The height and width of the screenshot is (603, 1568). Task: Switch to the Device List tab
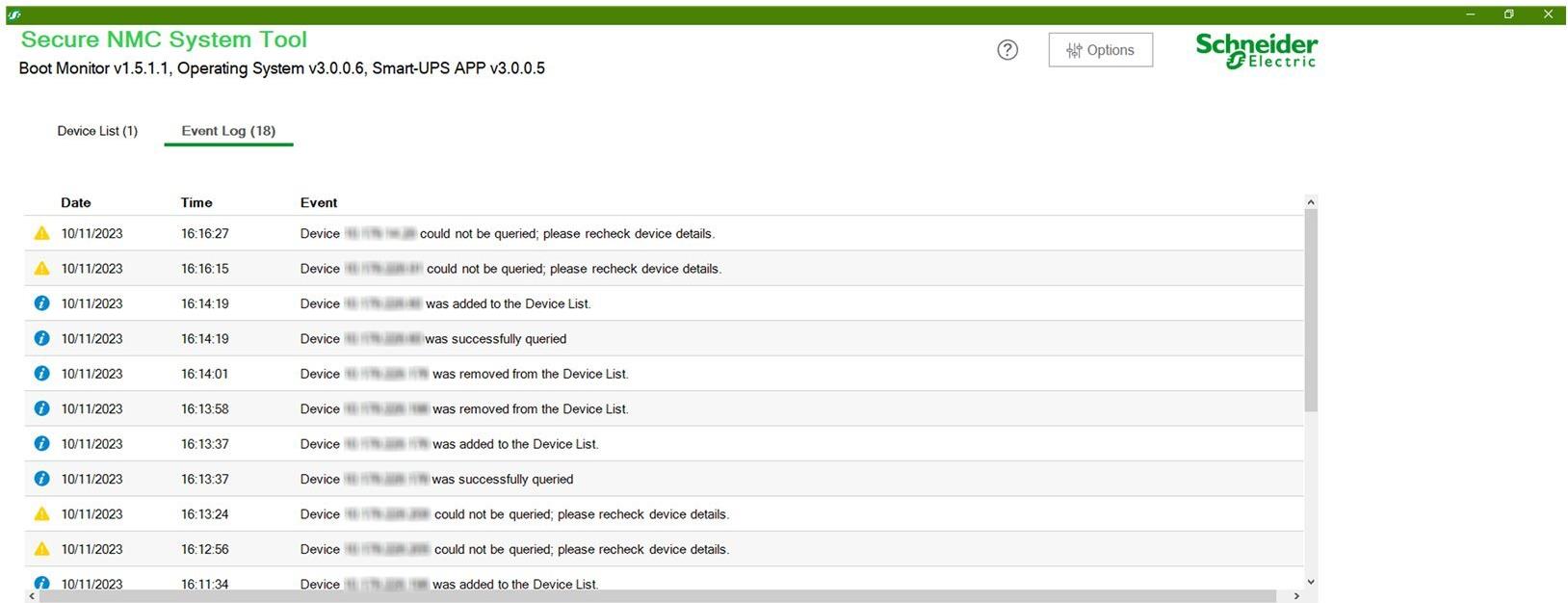(x=97, y=131)
